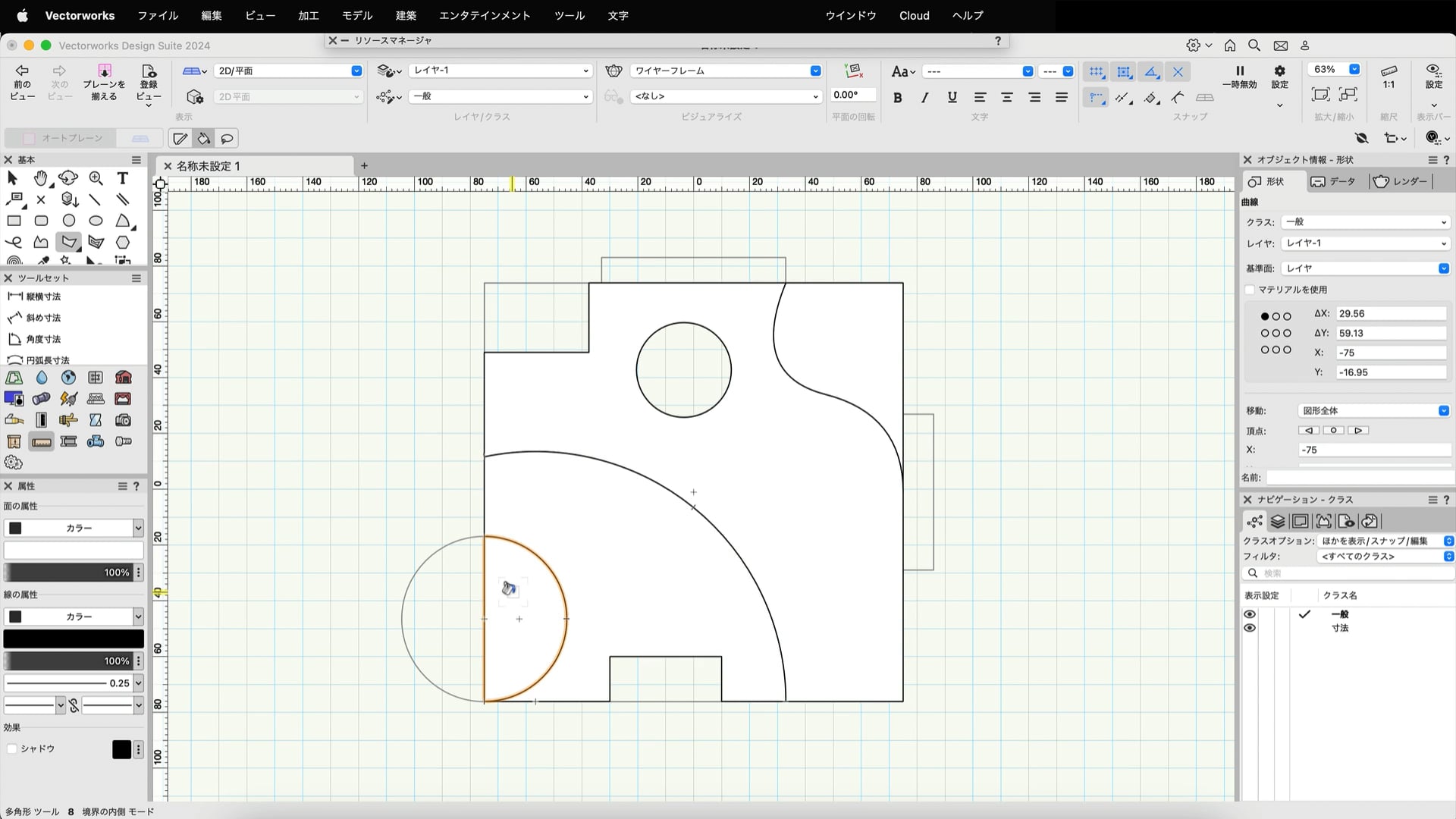Click the polygon from vertices mode icon
This screenshot has height=819, width=1456.
[x=180, y=139]
